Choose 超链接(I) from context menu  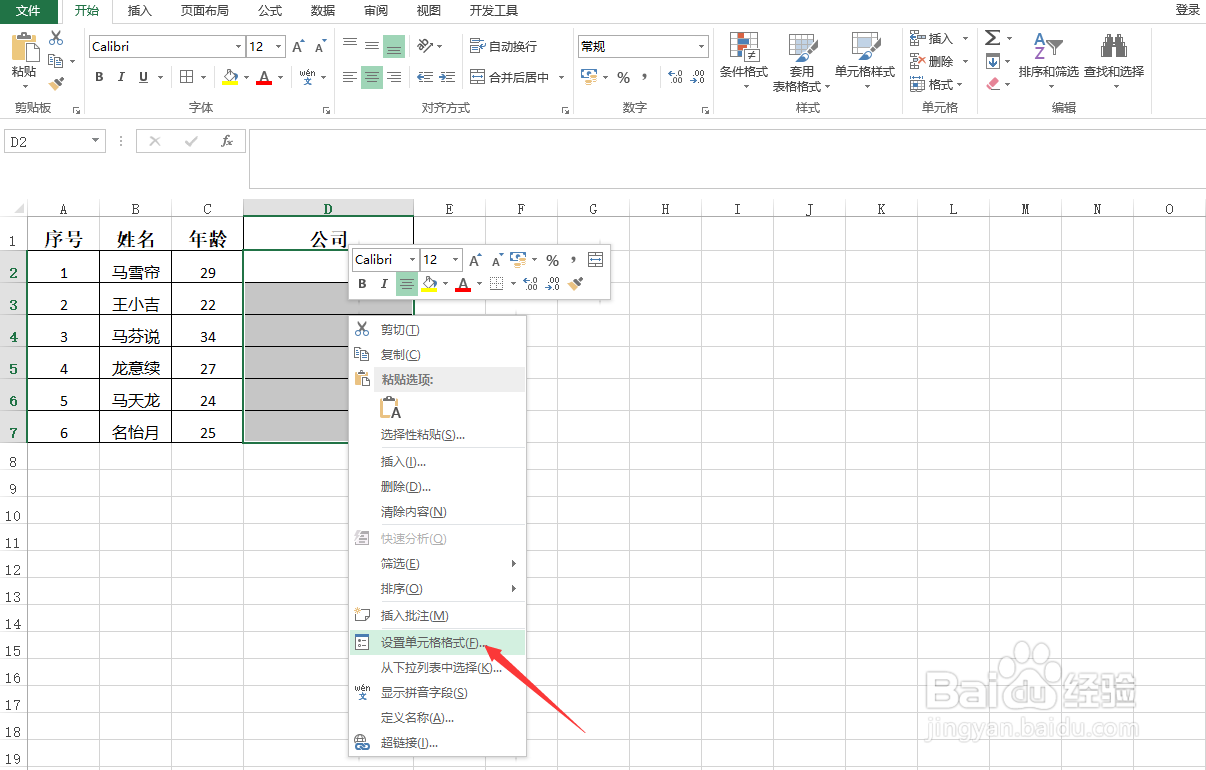pyautogui.click(x=437, y=743)
